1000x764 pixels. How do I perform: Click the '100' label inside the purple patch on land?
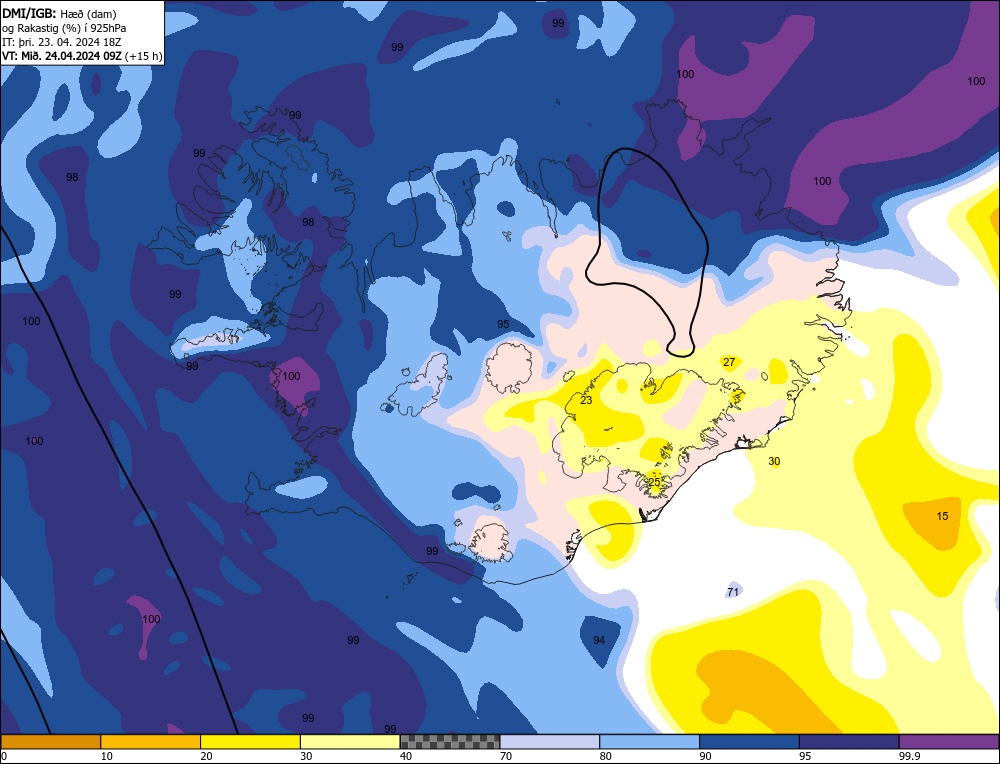[291, 376]
